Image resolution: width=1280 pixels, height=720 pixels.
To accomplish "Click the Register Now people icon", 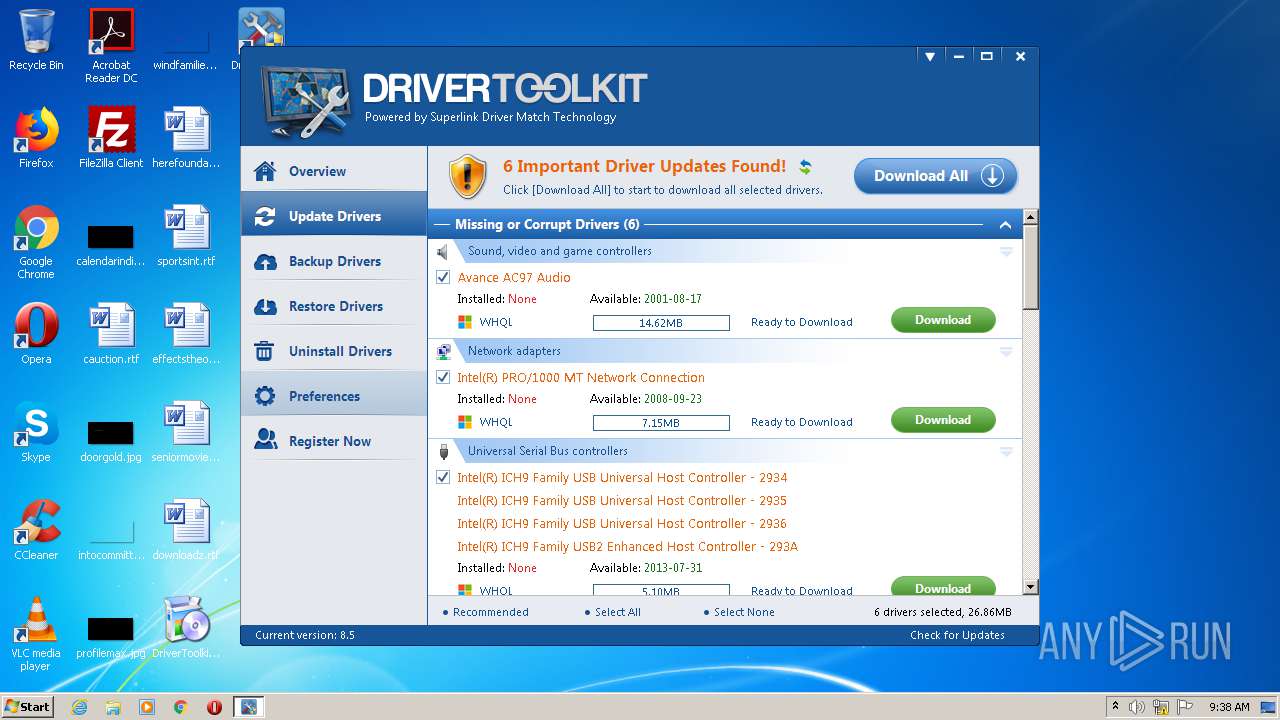I will click(x=265, y=441).
